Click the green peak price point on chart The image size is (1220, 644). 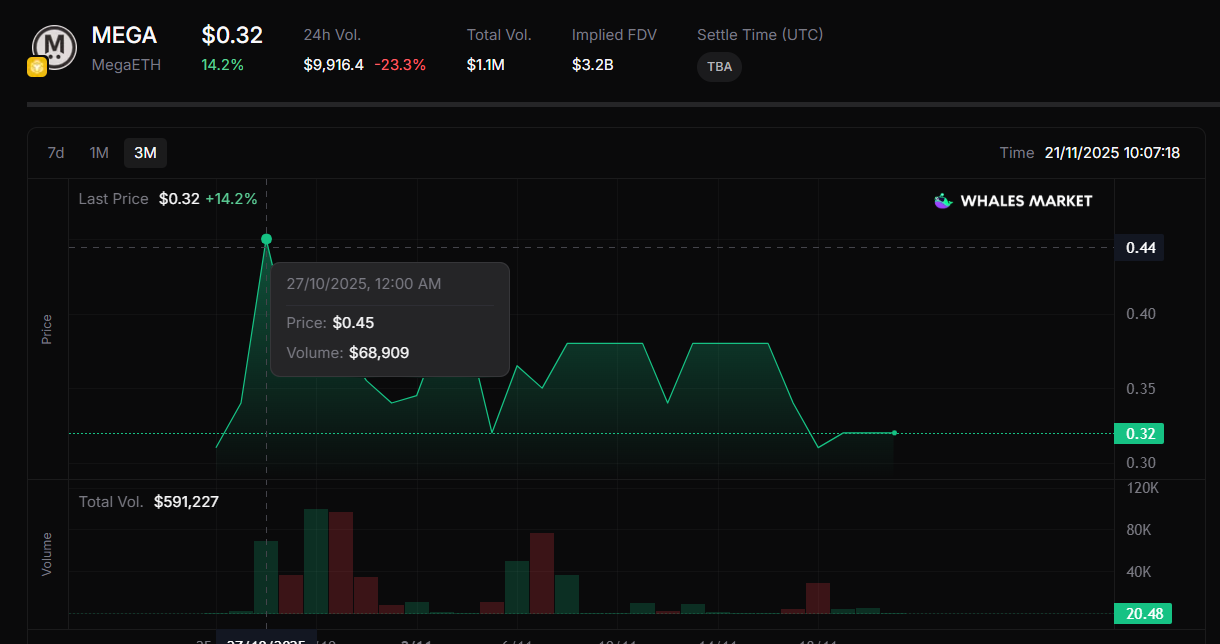tap(266, 239)
